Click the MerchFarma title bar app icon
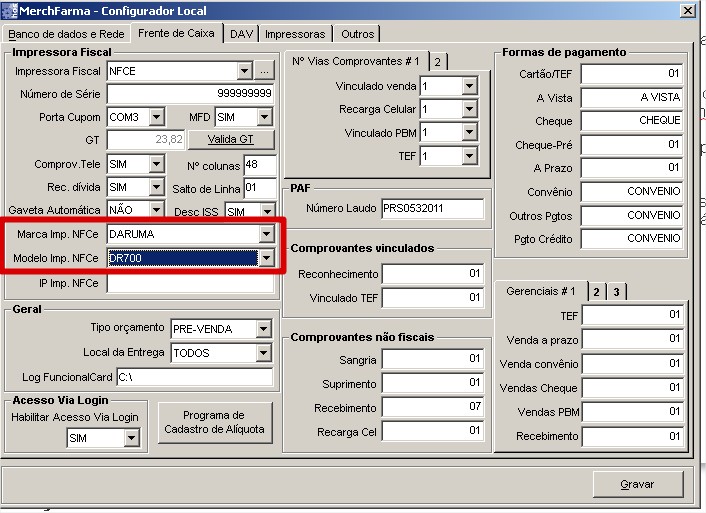This screenshot has width=706, height=513. [x=10, y=10]
